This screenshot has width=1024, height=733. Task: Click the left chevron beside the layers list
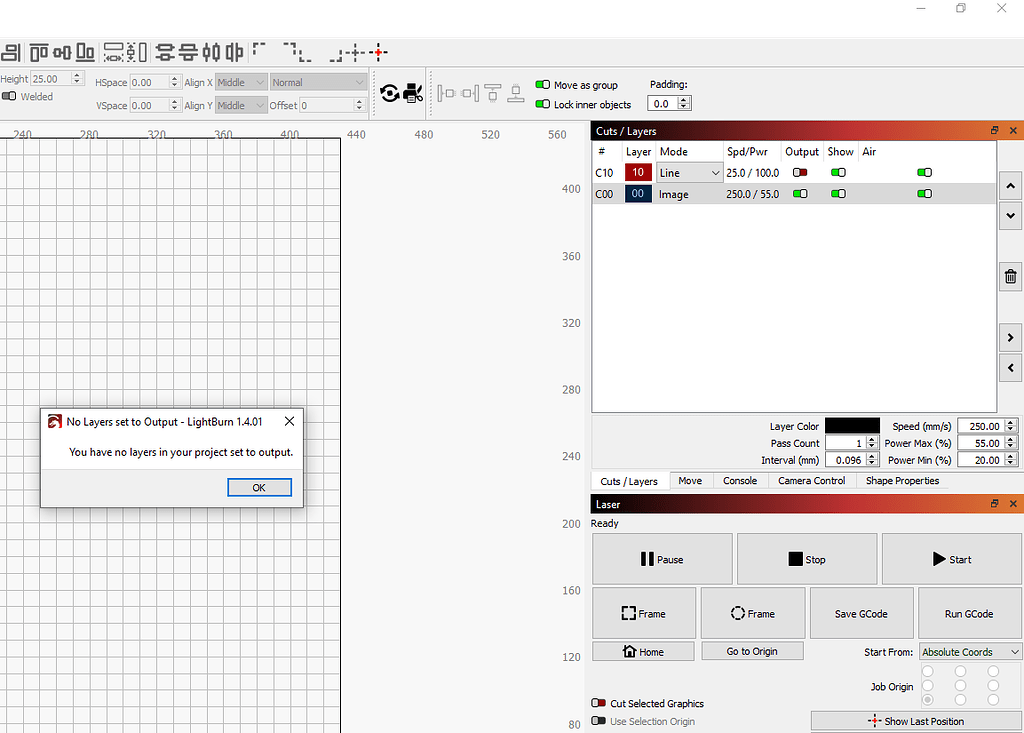(x=1010, y=368)
